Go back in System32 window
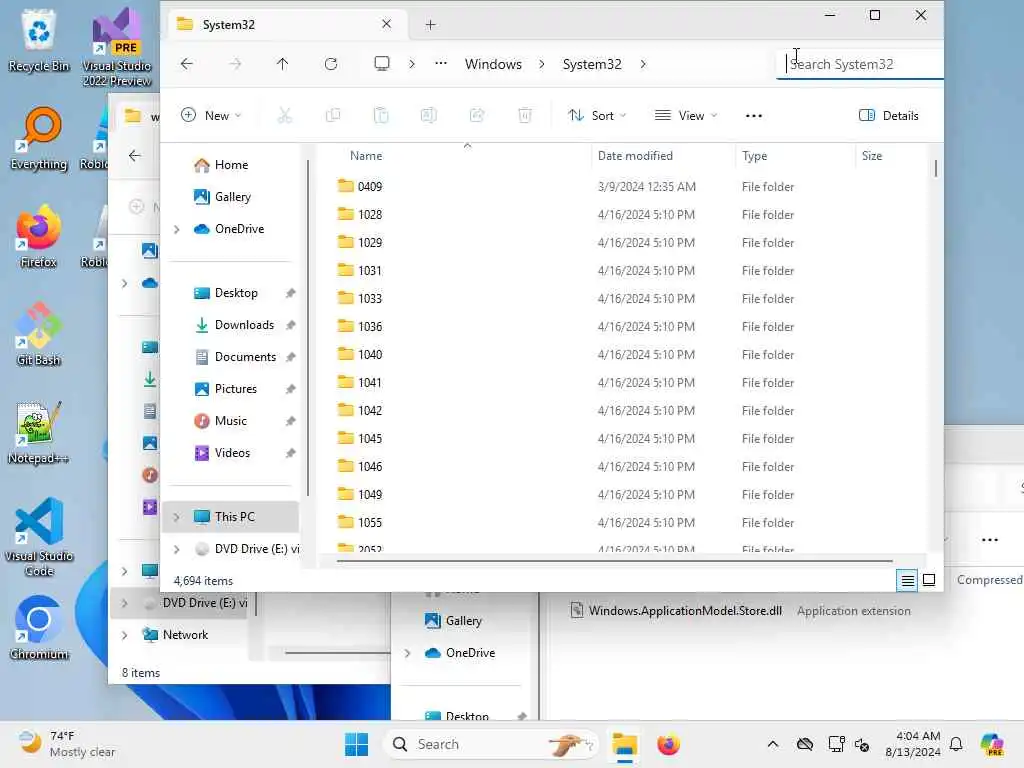The height and width of the screenshot is (768, 1024). point(187,64)
